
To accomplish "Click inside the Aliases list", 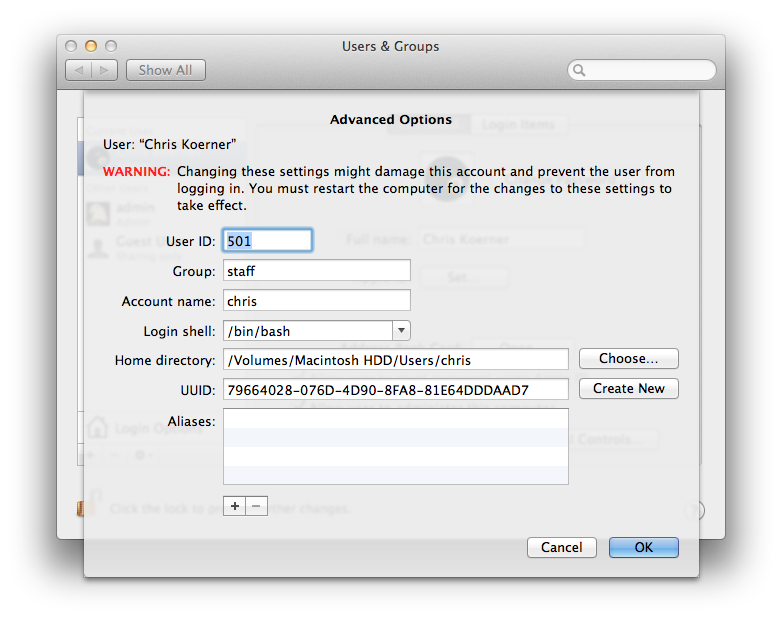I will coord(395,446).
